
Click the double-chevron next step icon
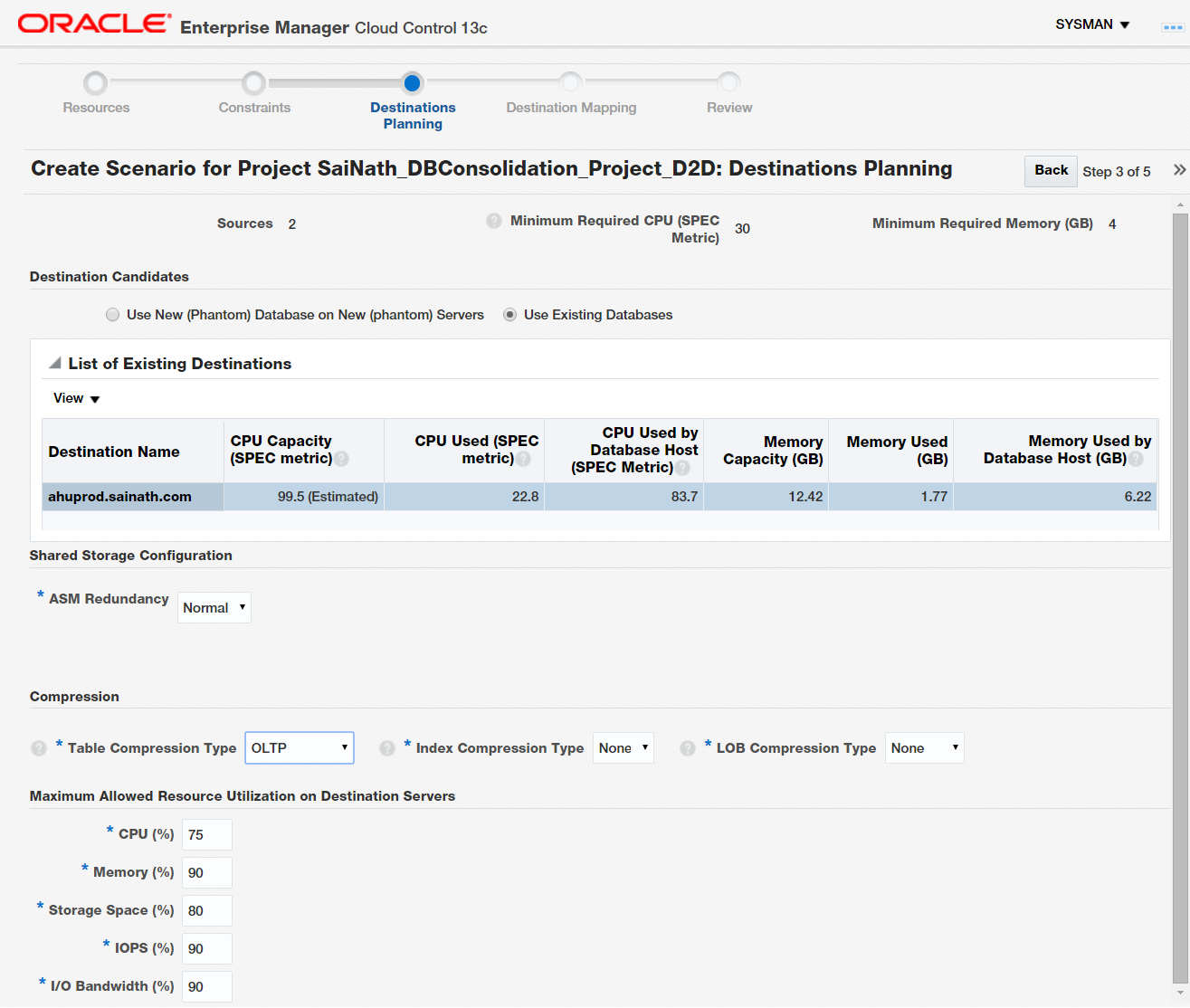click(1179, 170)
